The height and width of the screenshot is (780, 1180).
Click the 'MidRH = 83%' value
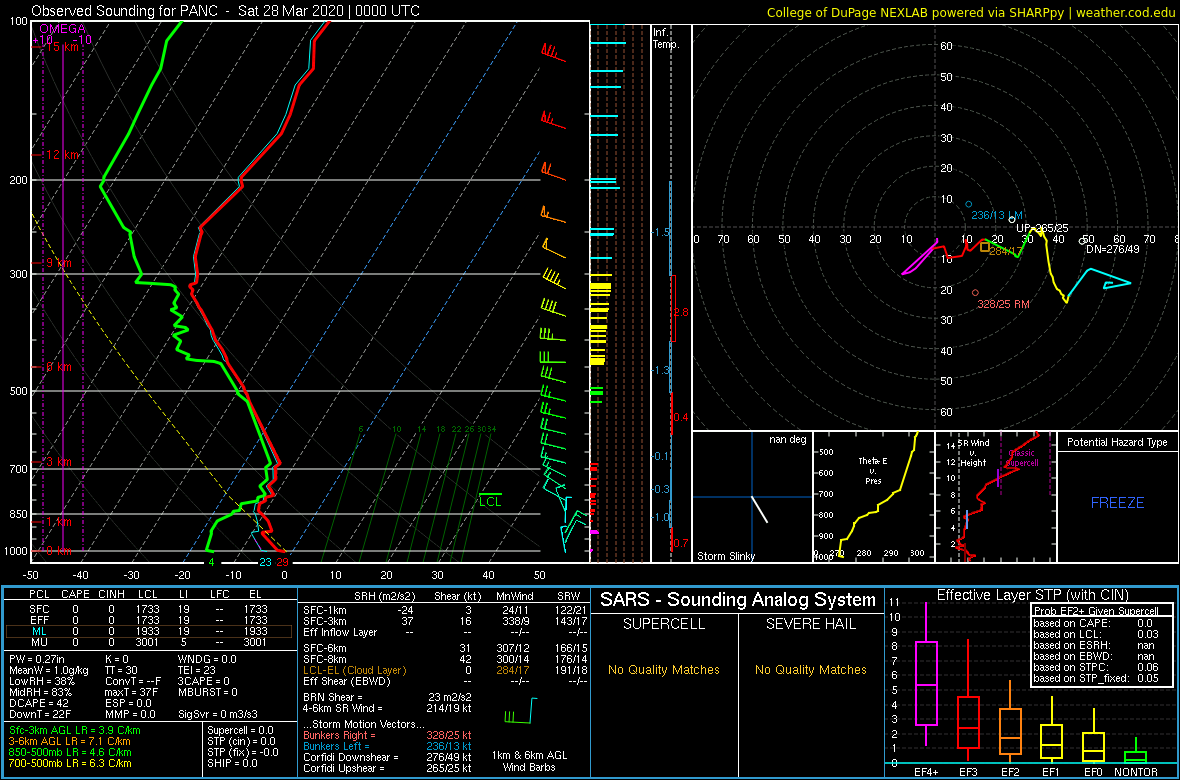tap(41, 691)
